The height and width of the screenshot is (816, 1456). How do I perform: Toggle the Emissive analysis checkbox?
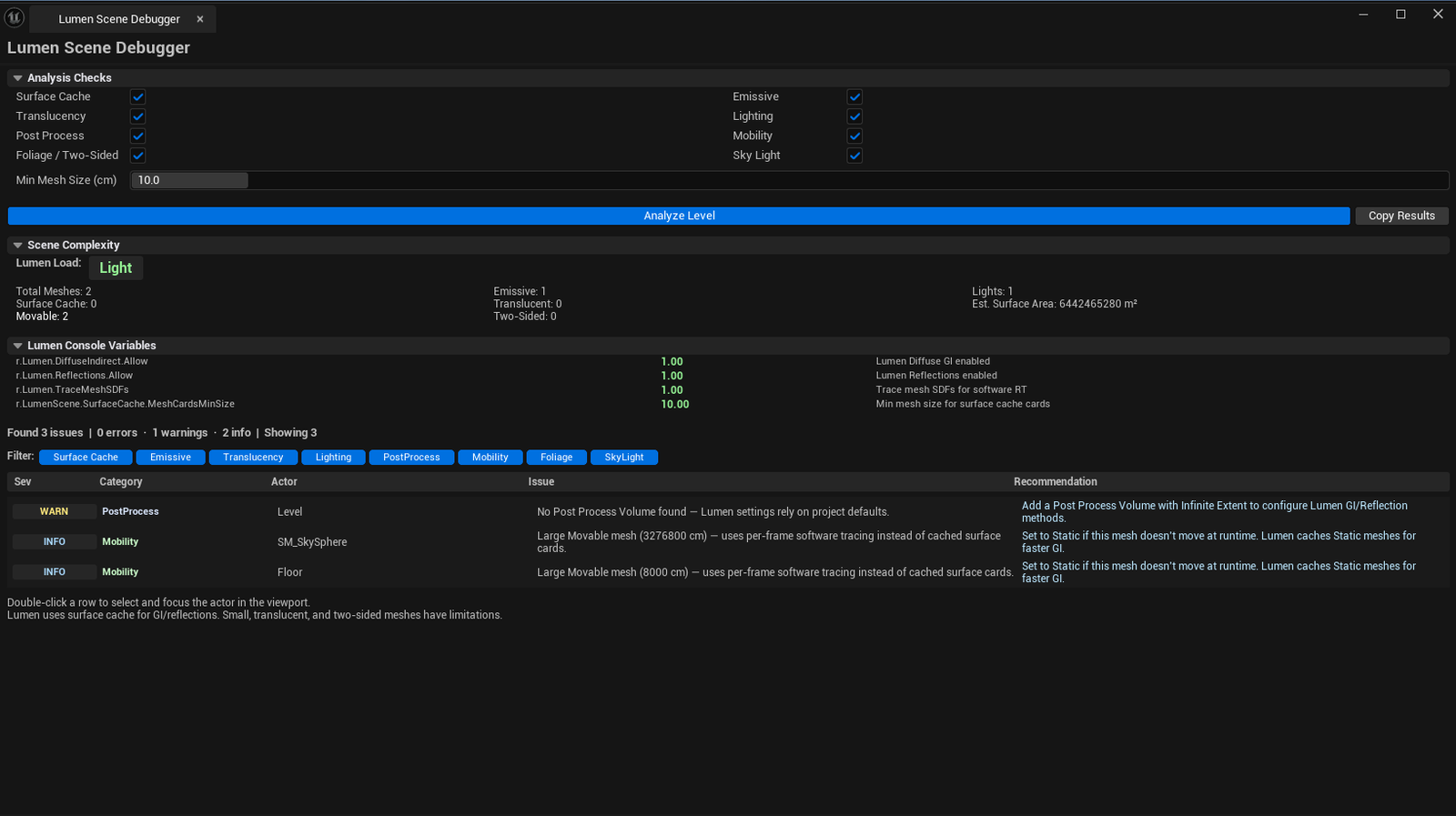(854, 96)
